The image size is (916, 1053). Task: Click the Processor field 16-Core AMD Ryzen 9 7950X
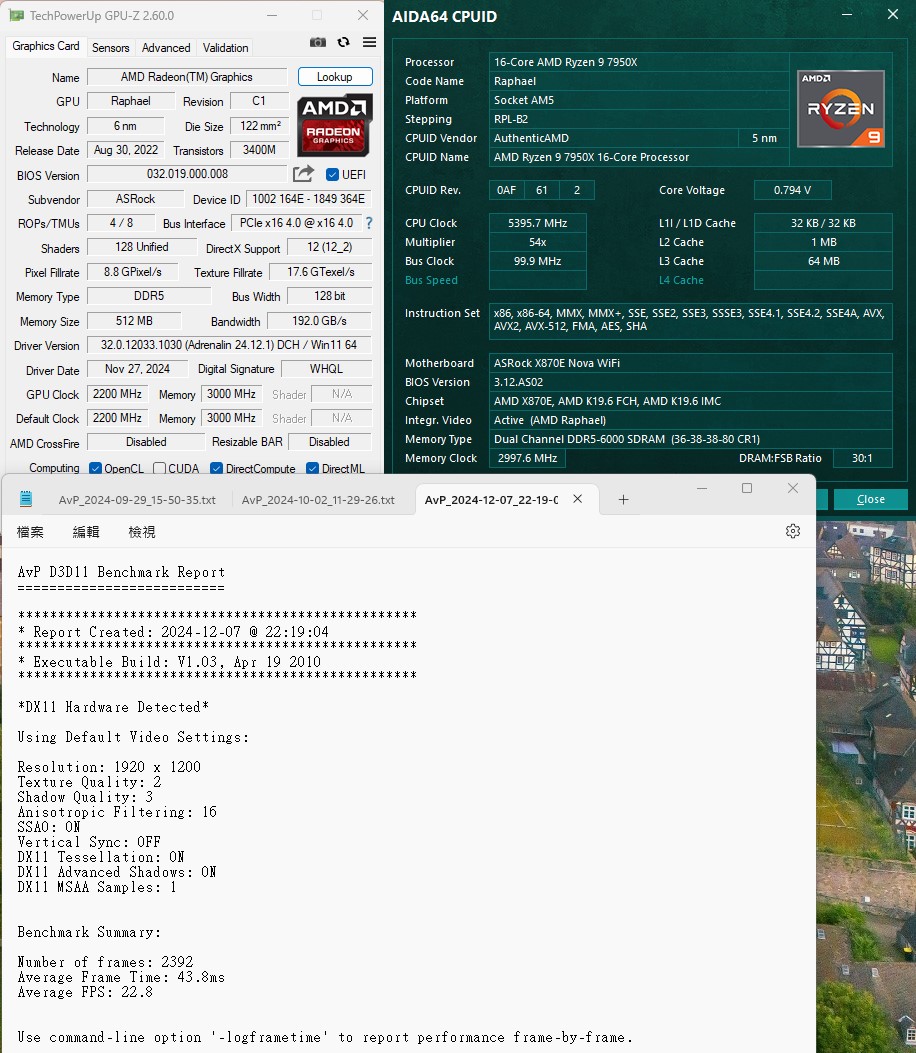pos(639,62)
